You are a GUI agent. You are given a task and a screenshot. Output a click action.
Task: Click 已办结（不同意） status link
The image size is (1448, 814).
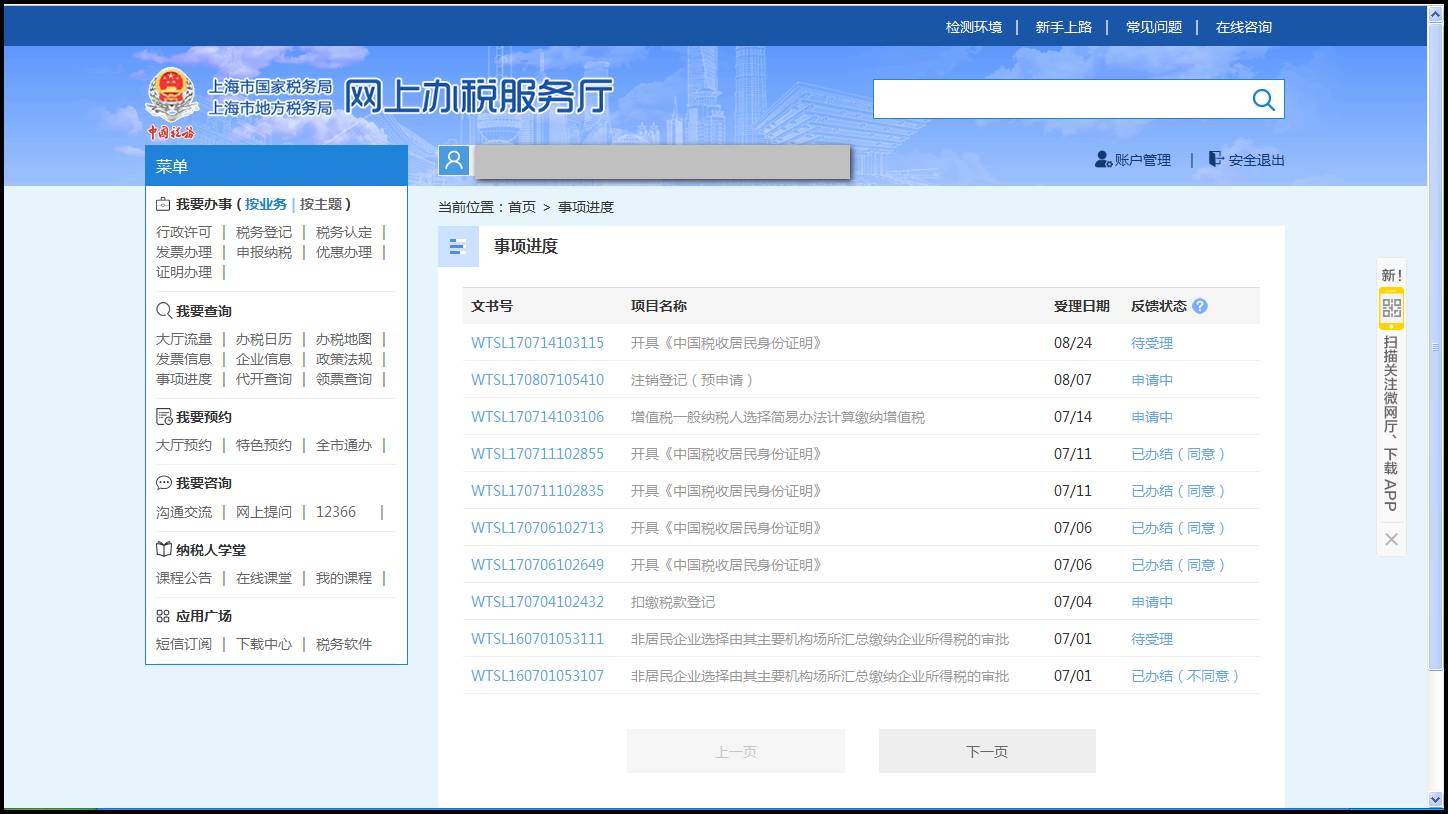click(1186, 676)
